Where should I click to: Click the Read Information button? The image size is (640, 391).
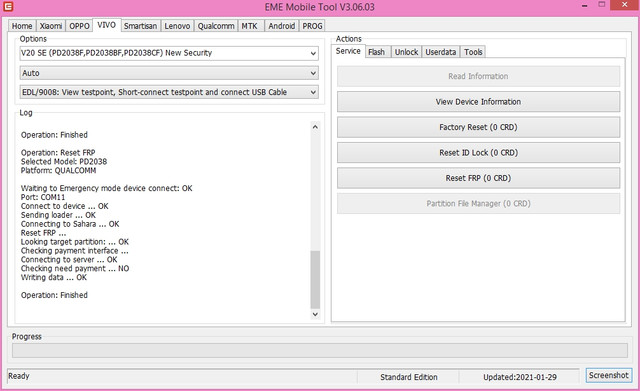tap(478, 76)
